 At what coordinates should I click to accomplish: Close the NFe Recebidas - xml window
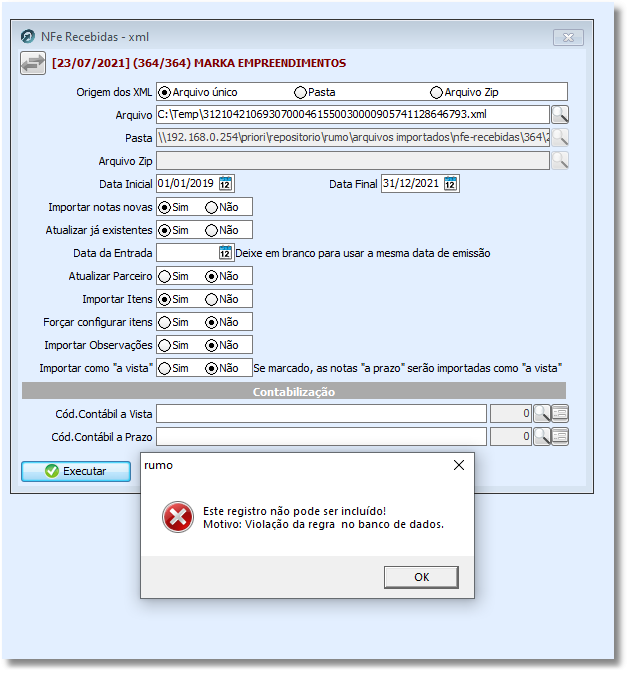pyautogui.click(x=568, y=37)
